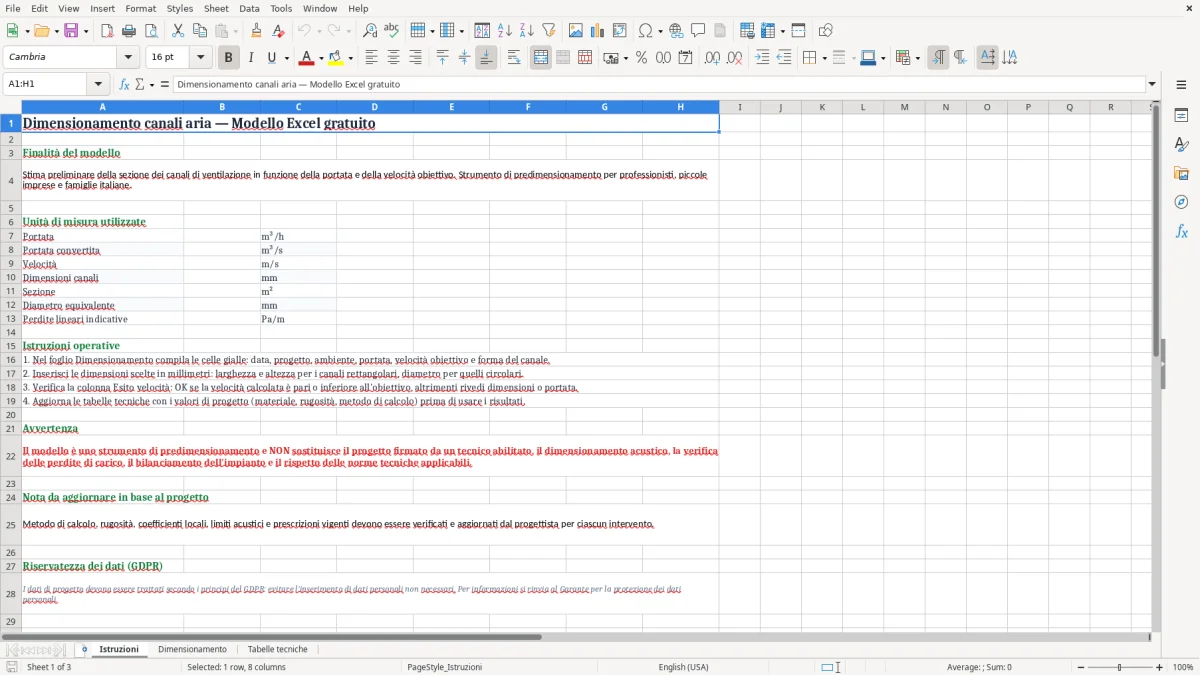
Task: Toggle Merge and Center Cells
Action: point(541,58)
